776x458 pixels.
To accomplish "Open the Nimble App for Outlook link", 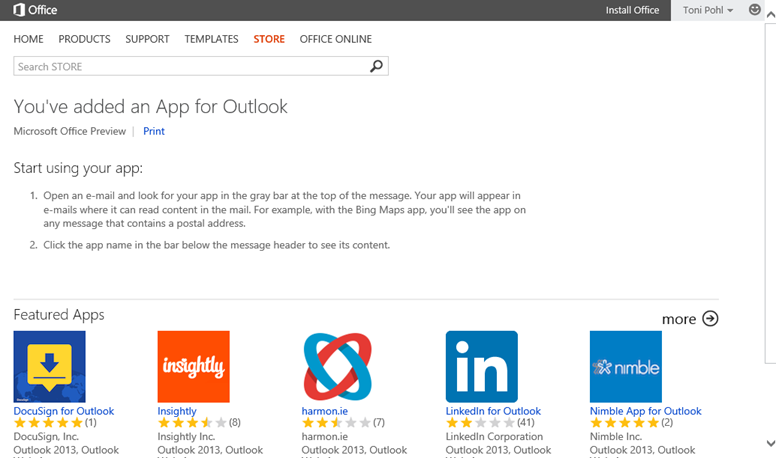I will [645, 411].
